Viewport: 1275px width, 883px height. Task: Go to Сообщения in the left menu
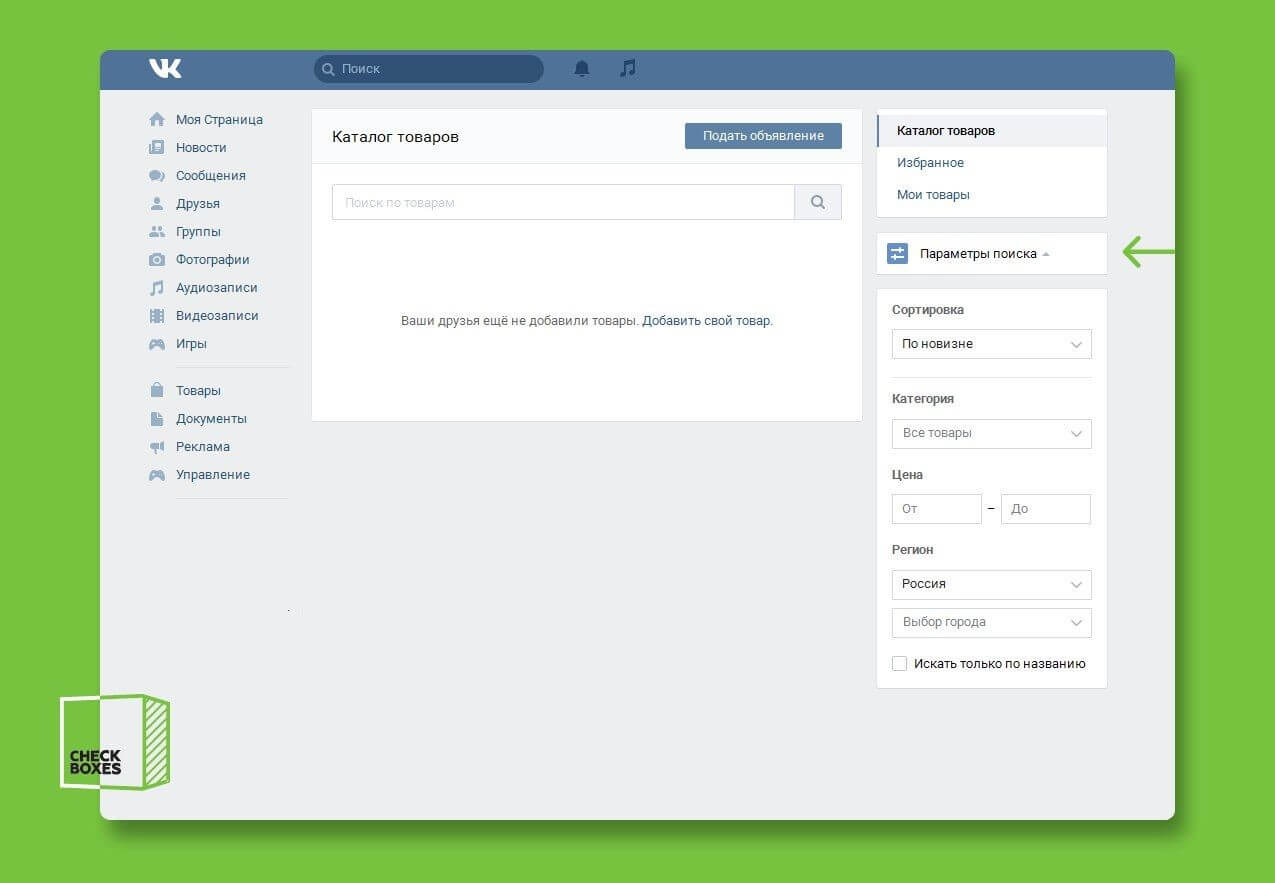pyautogui.click(x=210, y=176)
